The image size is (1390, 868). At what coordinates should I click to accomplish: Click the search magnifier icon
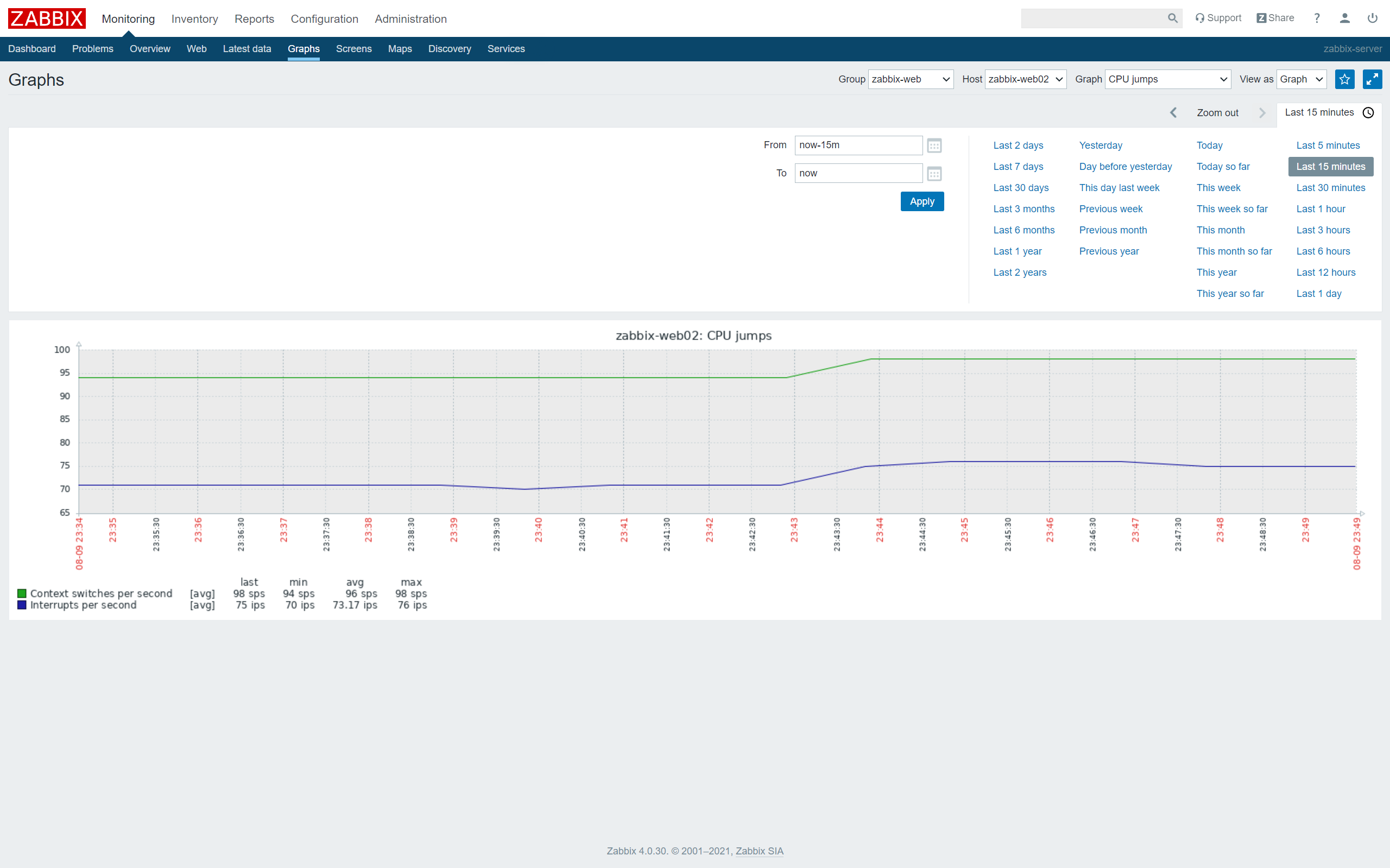(1172, 18)
